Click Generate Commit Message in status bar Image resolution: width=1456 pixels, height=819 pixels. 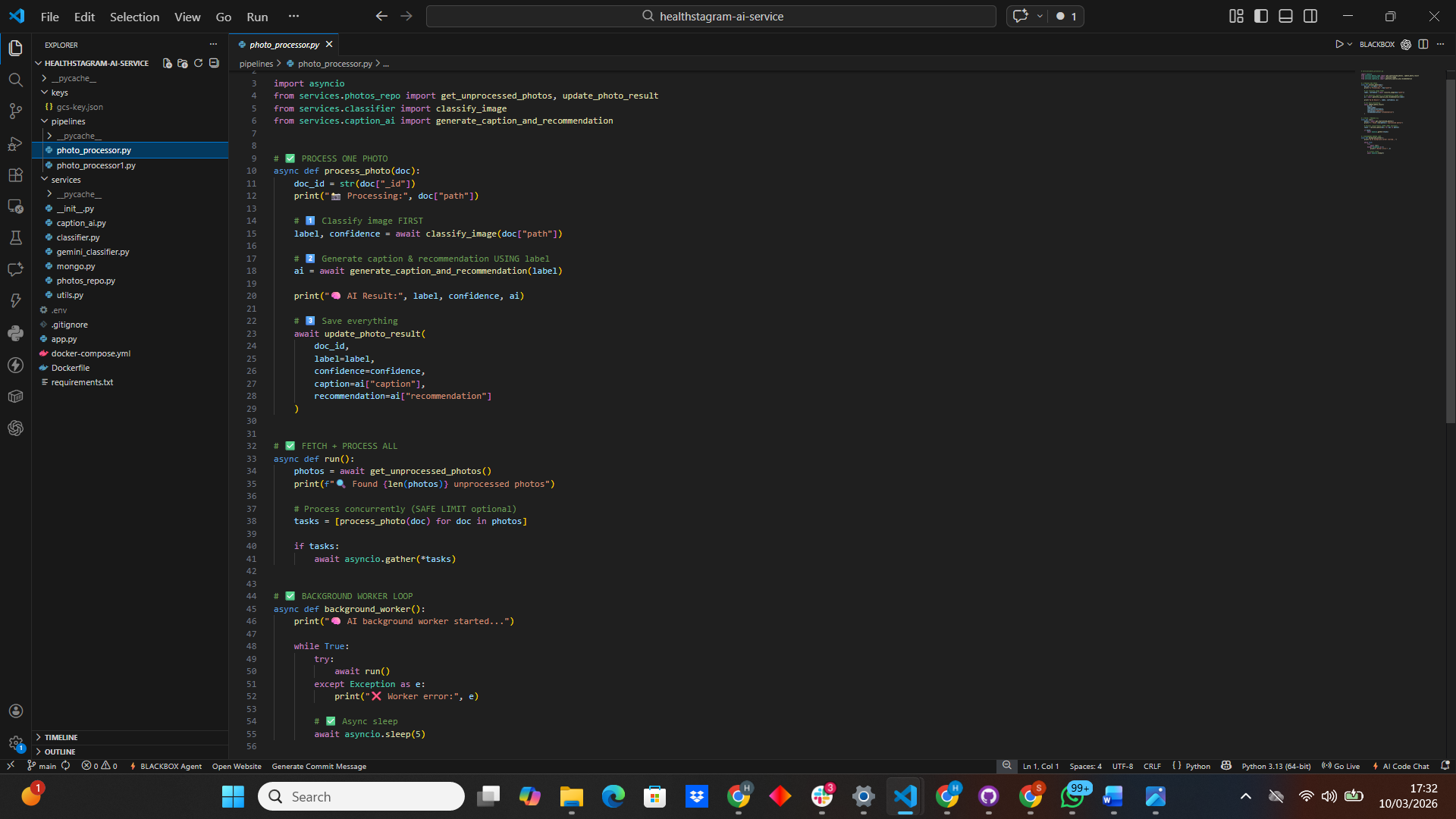[x=318, y=766]
